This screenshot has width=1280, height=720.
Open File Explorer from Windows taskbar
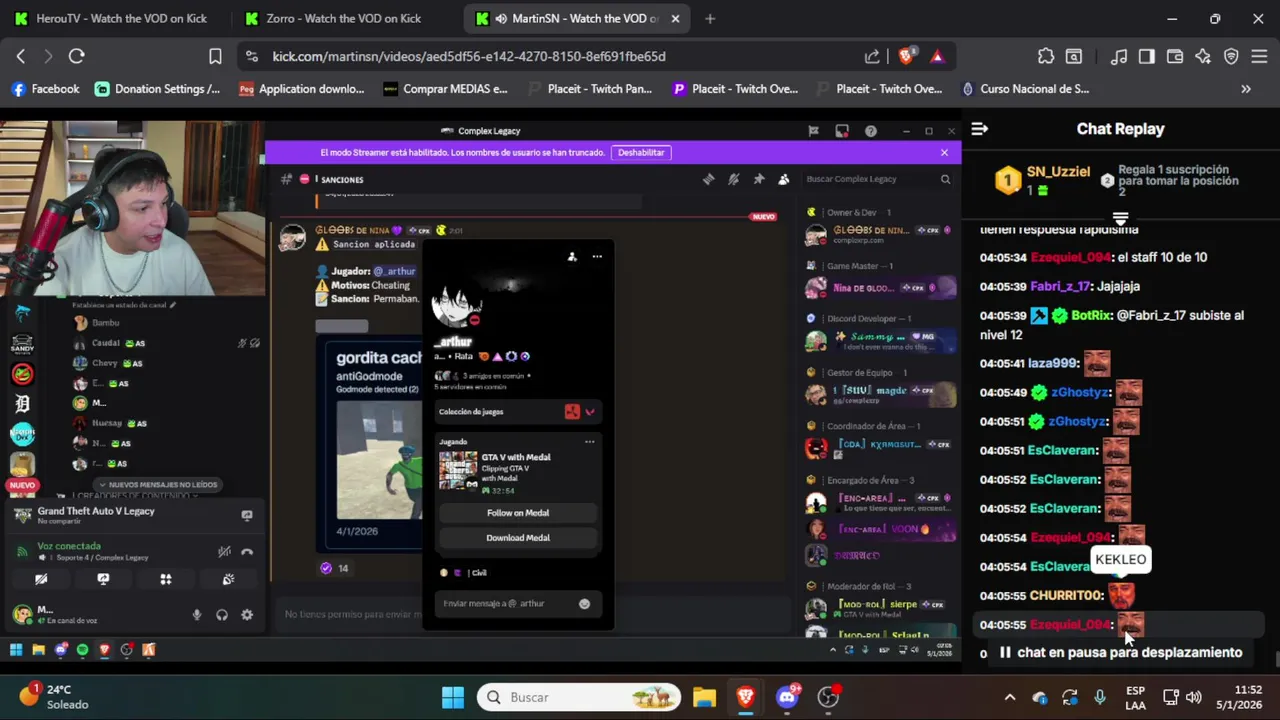(704, 697)
